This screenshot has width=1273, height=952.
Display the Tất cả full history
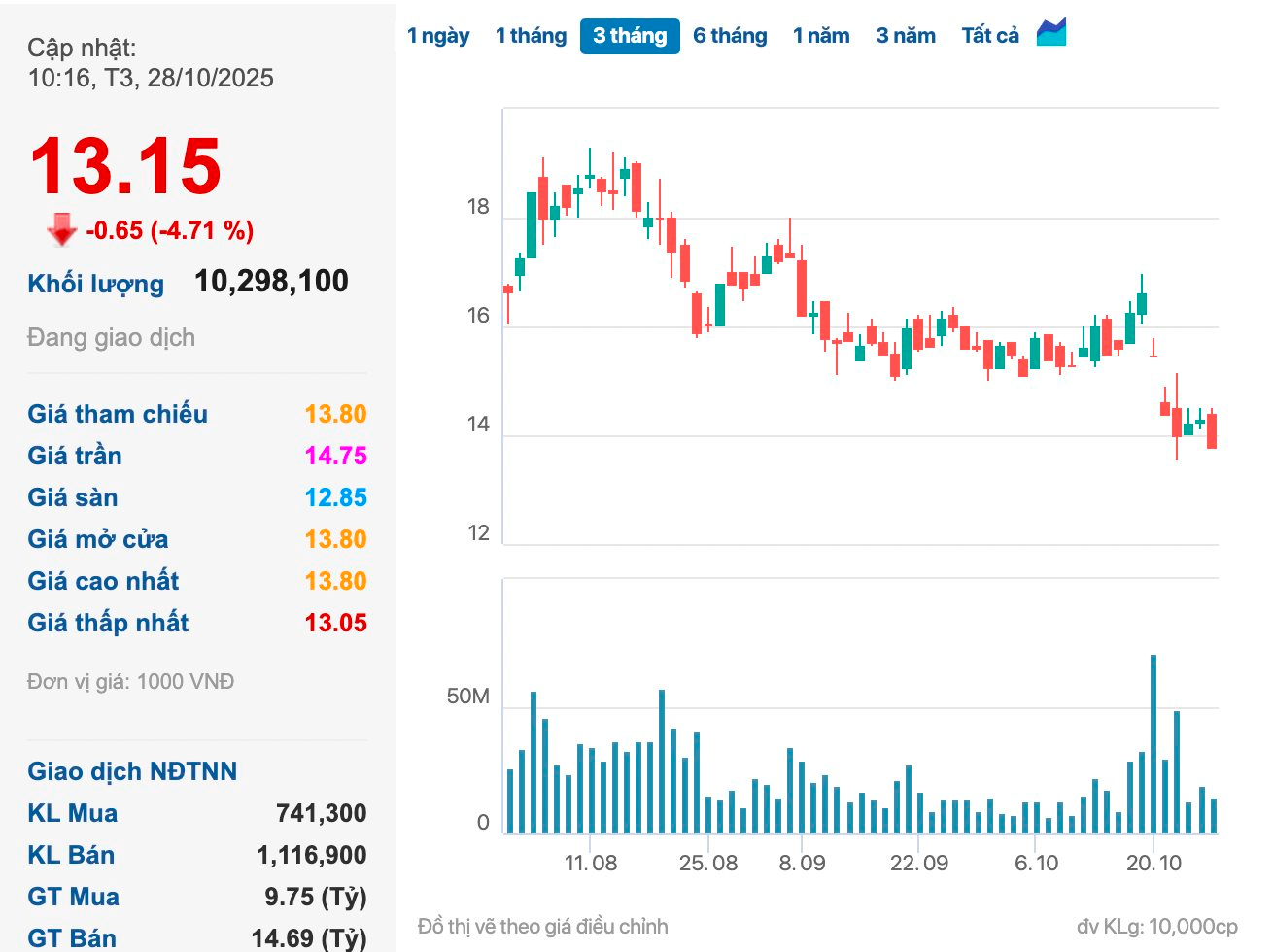(990, 36)
